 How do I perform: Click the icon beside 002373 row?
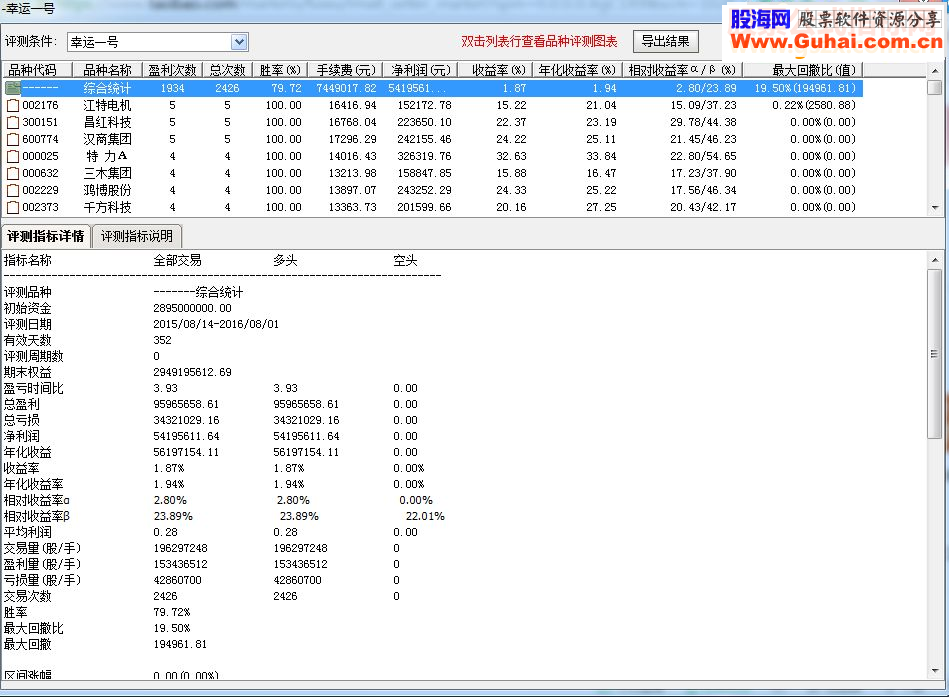pyautogui.click(x=13, y=207)
